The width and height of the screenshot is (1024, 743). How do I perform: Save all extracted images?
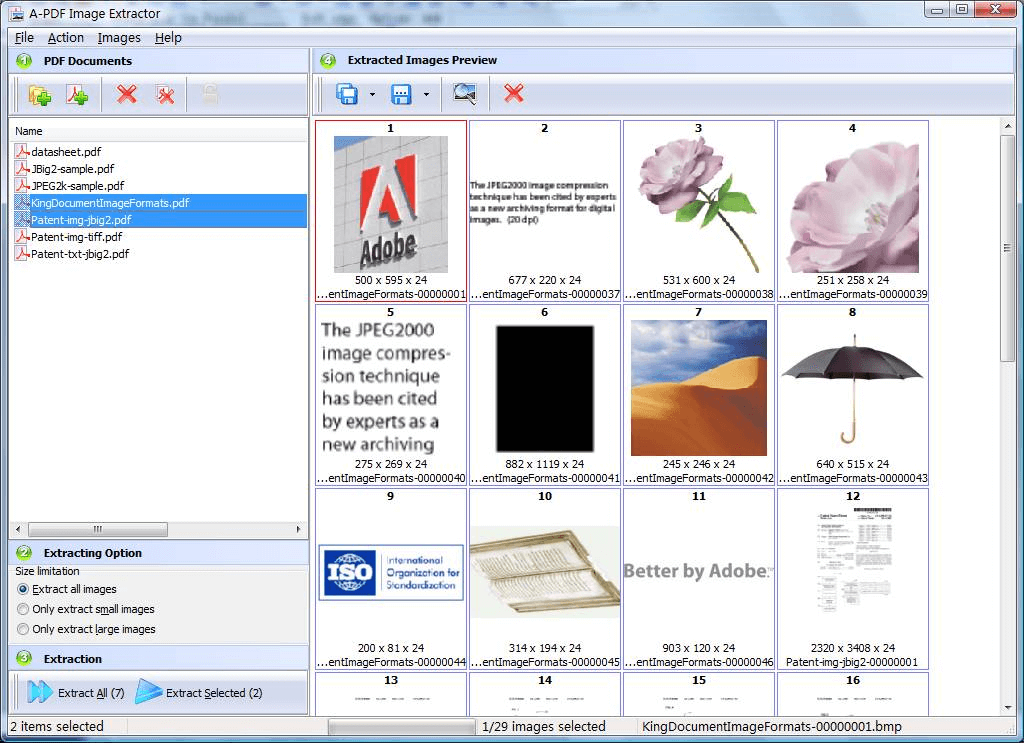pyautogui.click(x=347, y=93)
